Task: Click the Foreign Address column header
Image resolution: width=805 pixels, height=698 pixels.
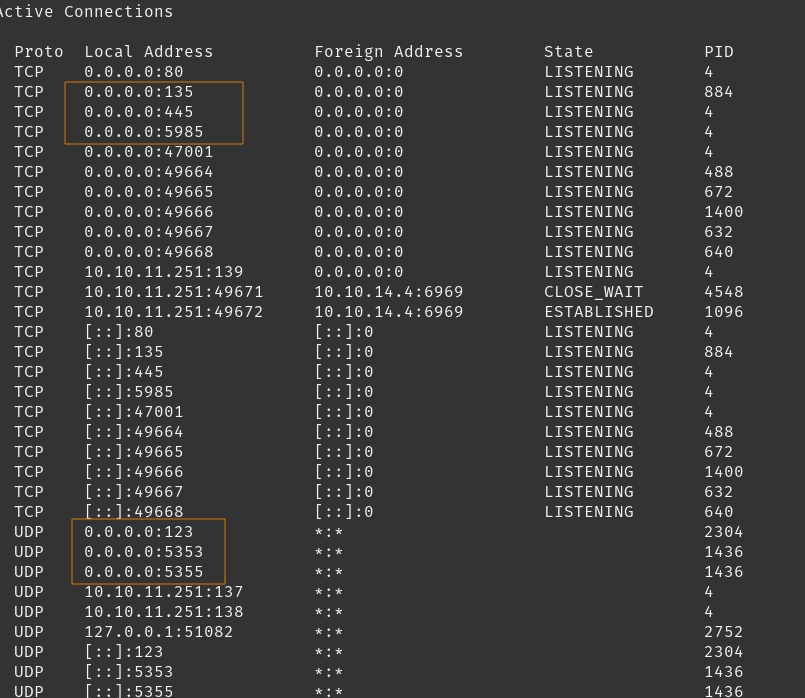Action: [389, 52]
